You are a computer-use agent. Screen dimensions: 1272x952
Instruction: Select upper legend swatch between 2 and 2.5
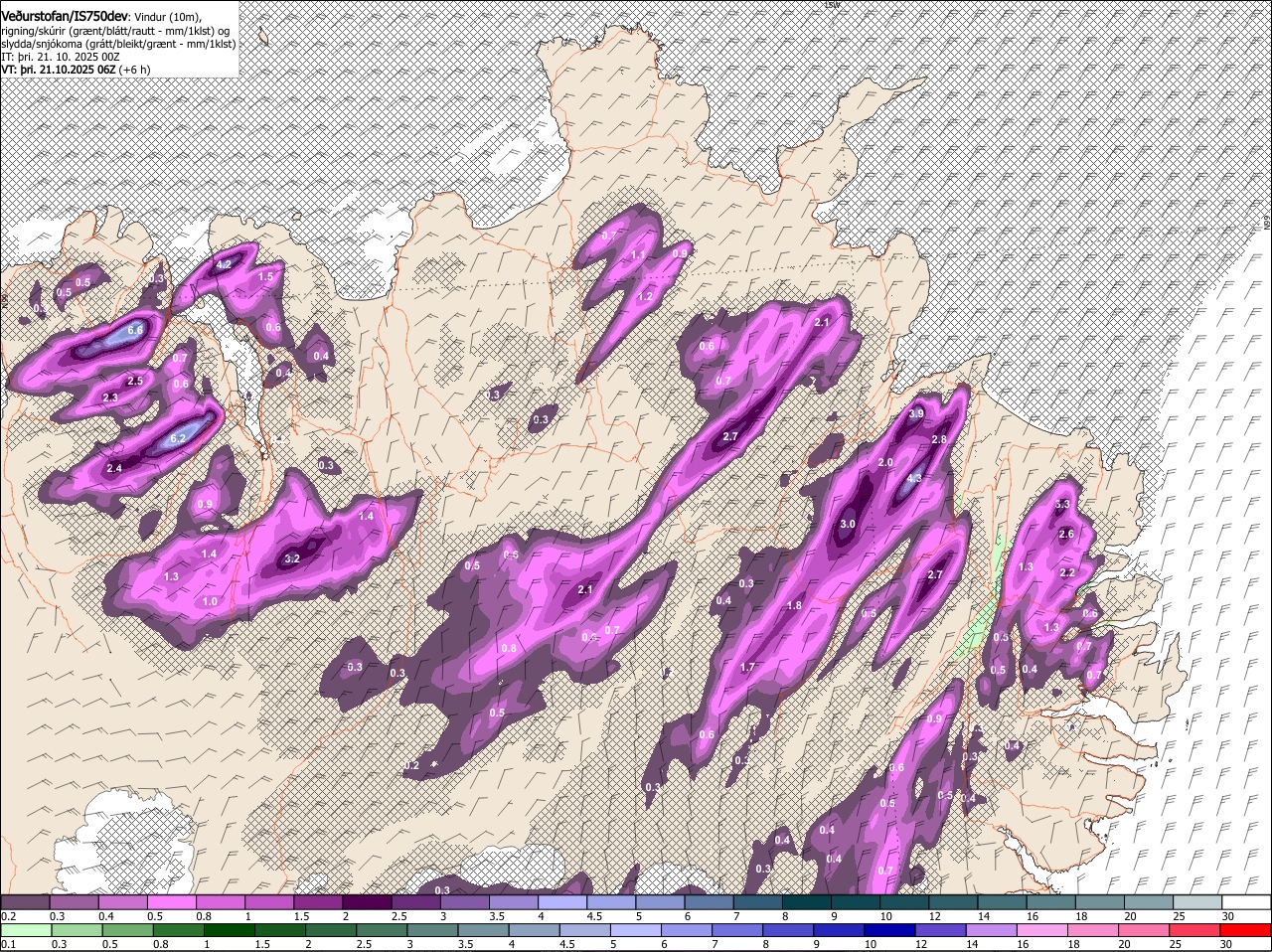[367, 901]
